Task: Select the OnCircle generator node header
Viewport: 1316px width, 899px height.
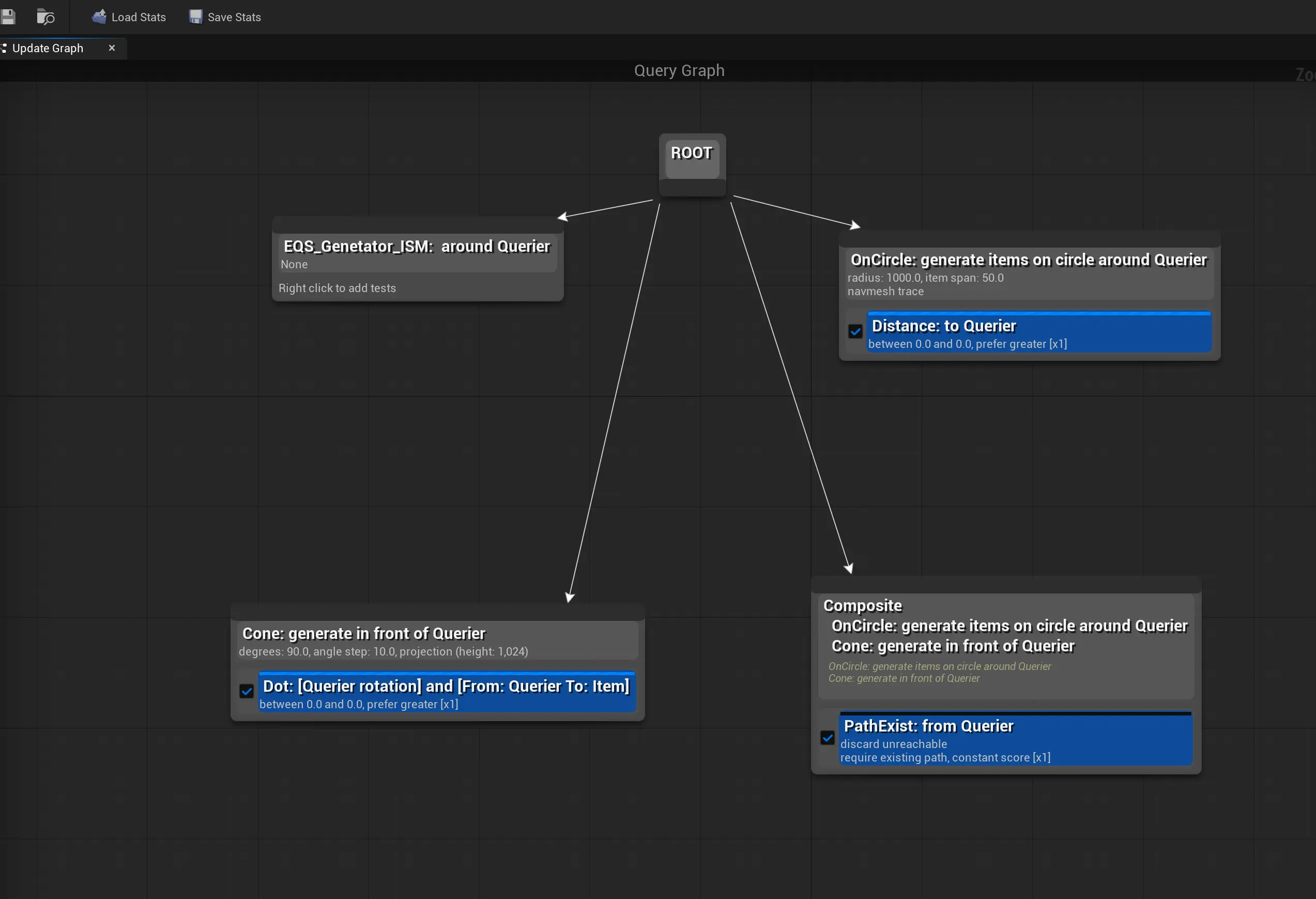Action: point(1028,261)
